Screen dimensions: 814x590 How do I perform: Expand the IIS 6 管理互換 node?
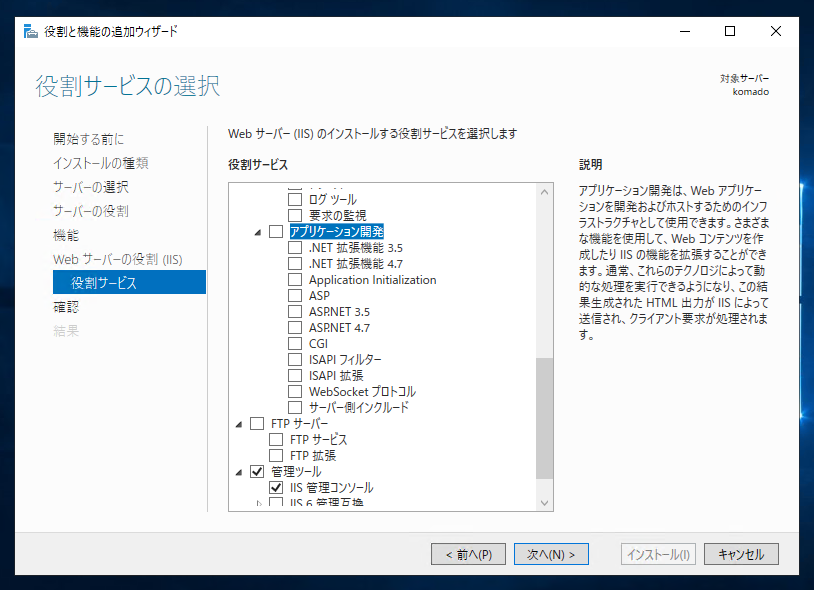(x=259, y=503)
